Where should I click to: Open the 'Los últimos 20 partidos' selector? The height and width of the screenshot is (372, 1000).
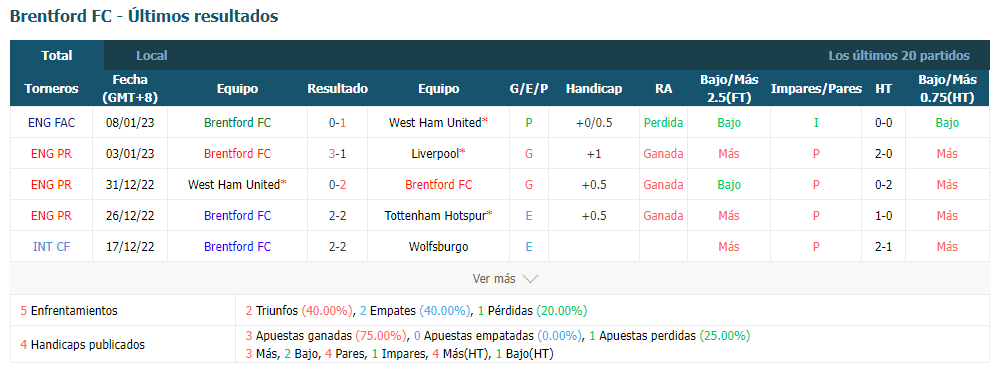coord(899,56)
